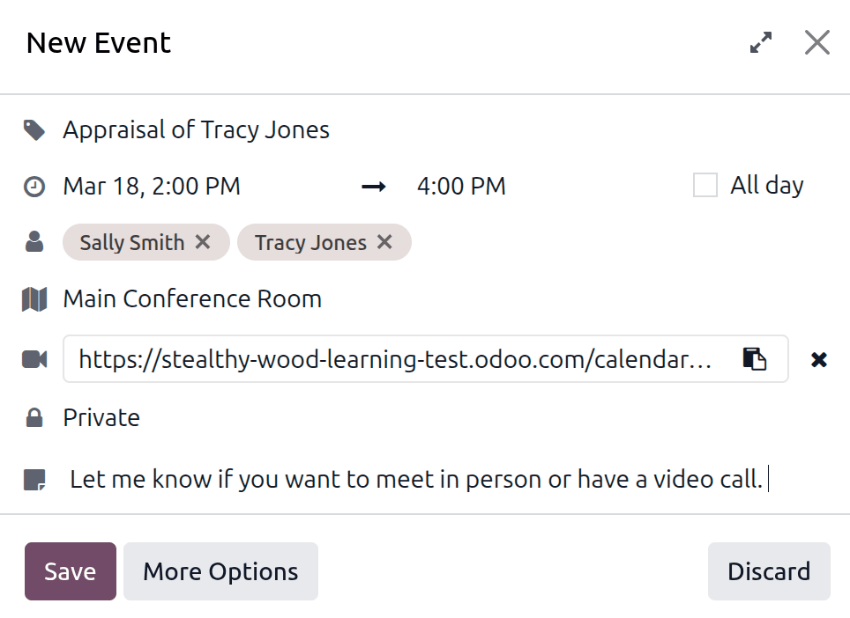Copy the videocall URL to clipboard
This screenshot has height=618, width=850.
tap(754, 360)
